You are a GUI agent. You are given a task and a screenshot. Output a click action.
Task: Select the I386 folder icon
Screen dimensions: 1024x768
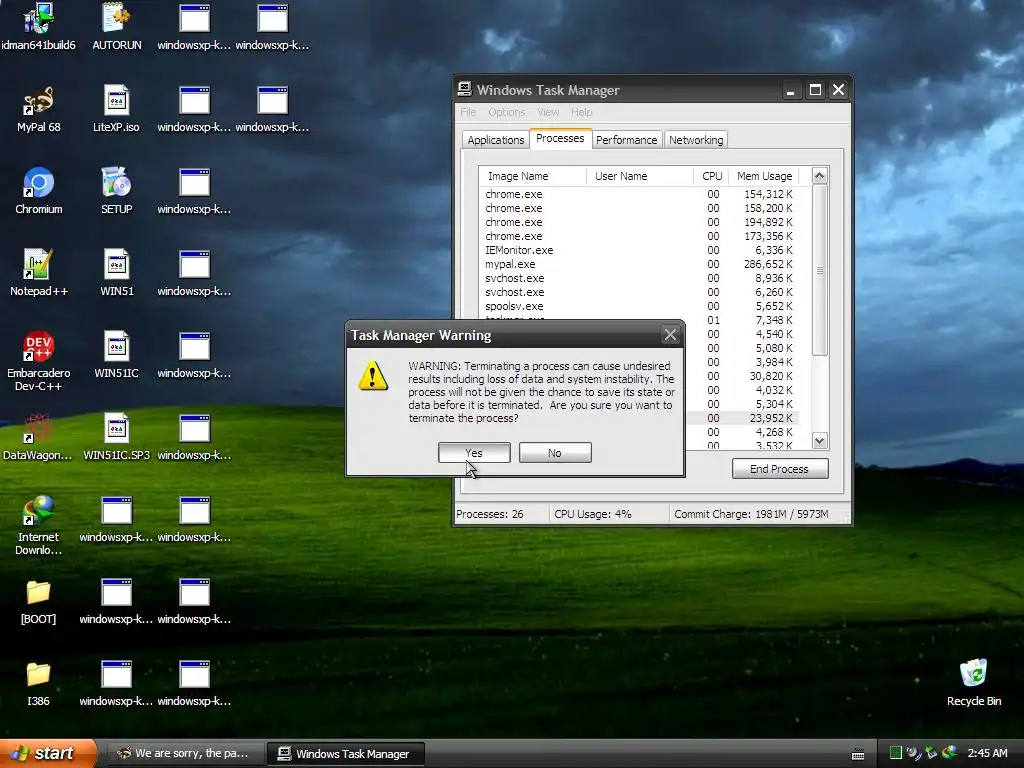click(x=39, y=684)
